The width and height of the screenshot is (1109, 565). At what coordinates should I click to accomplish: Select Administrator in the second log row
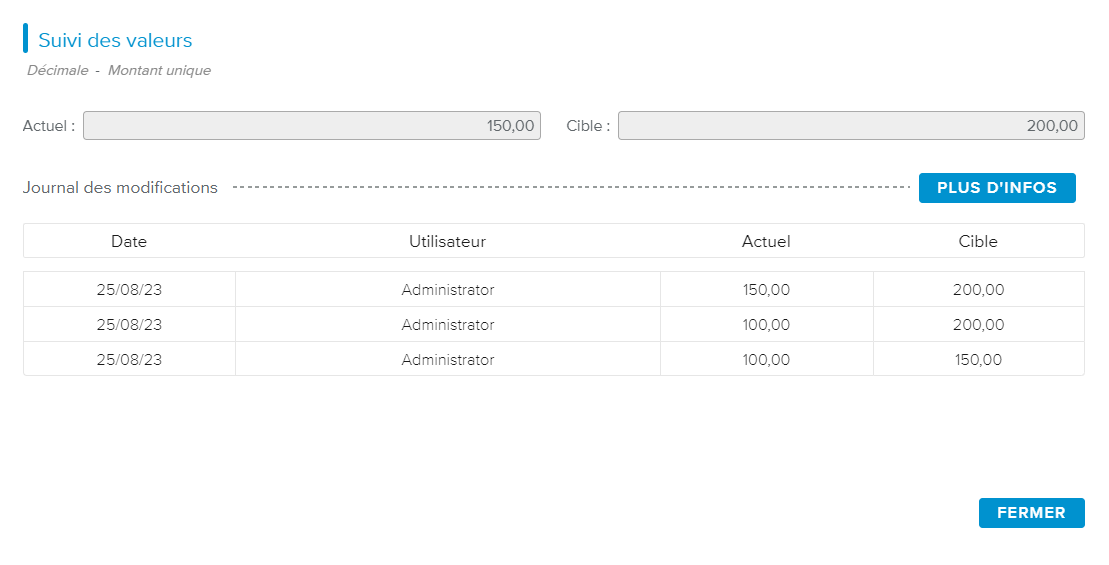(x=447, y=325)
